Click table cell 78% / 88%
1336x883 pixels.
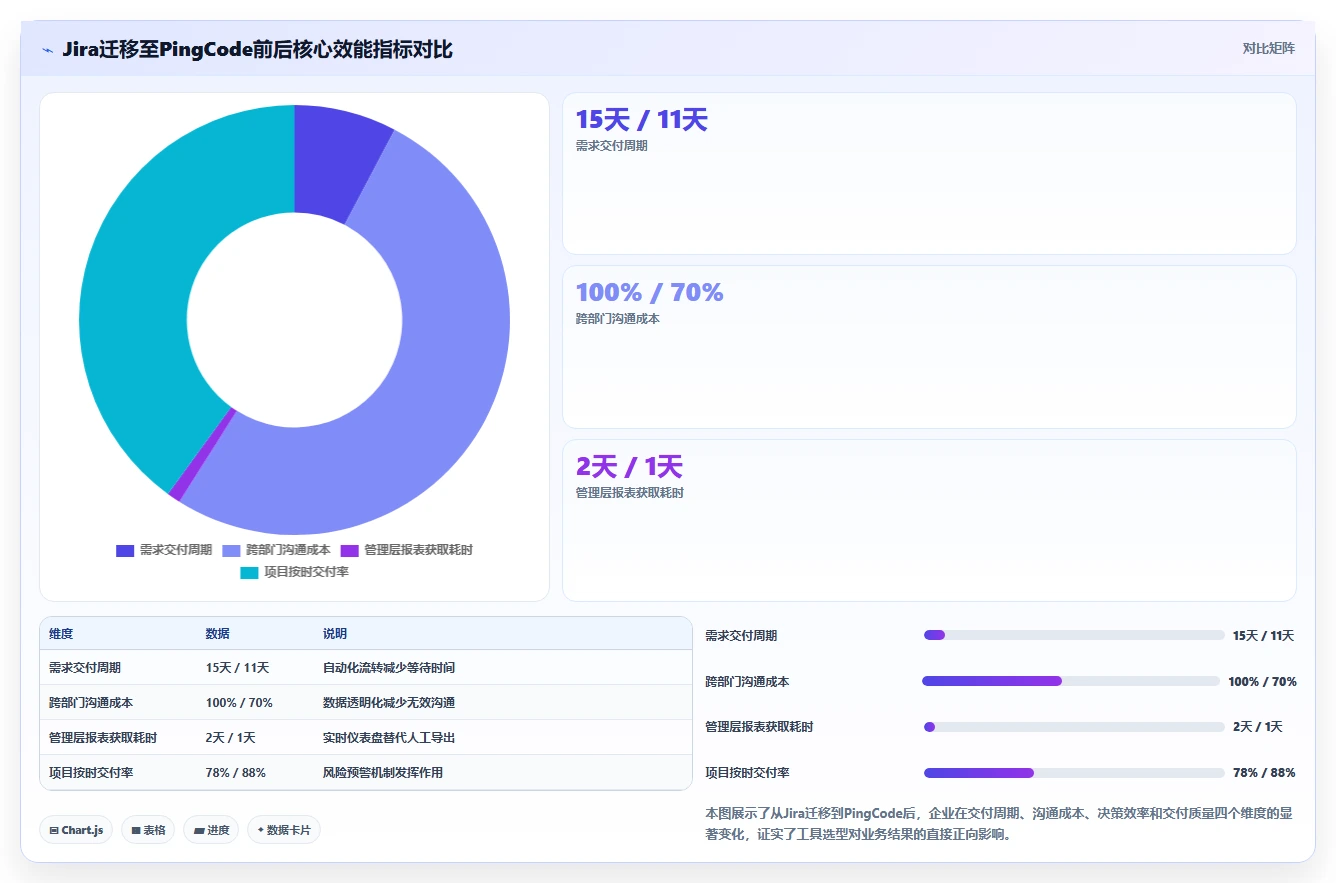coord(236,772)
